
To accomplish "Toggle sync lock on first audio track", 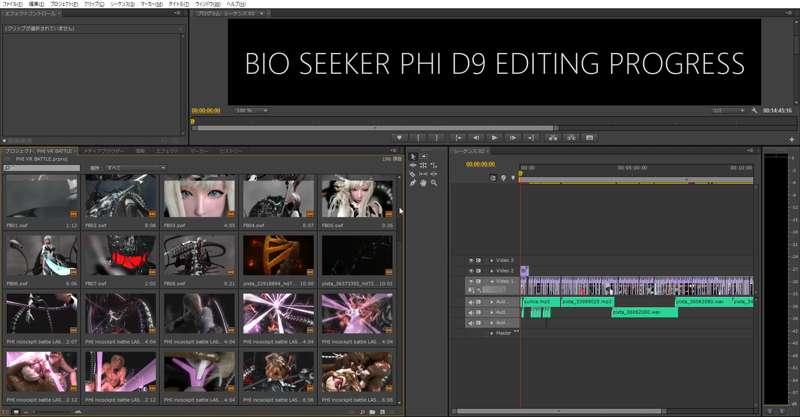I will pyautogui.click(x=479, y=302).
